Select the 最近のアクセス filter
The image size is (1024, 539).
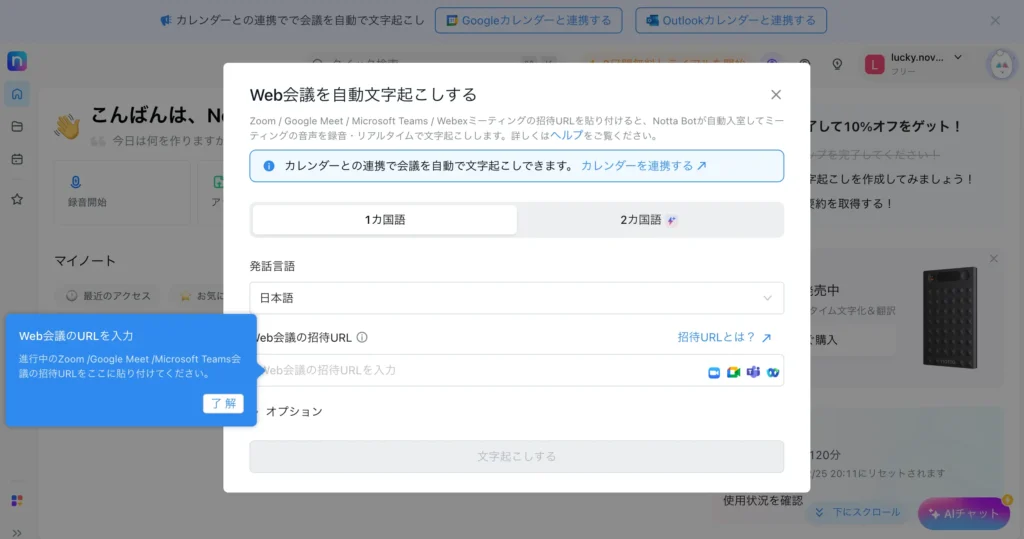(x=108, y=296)
